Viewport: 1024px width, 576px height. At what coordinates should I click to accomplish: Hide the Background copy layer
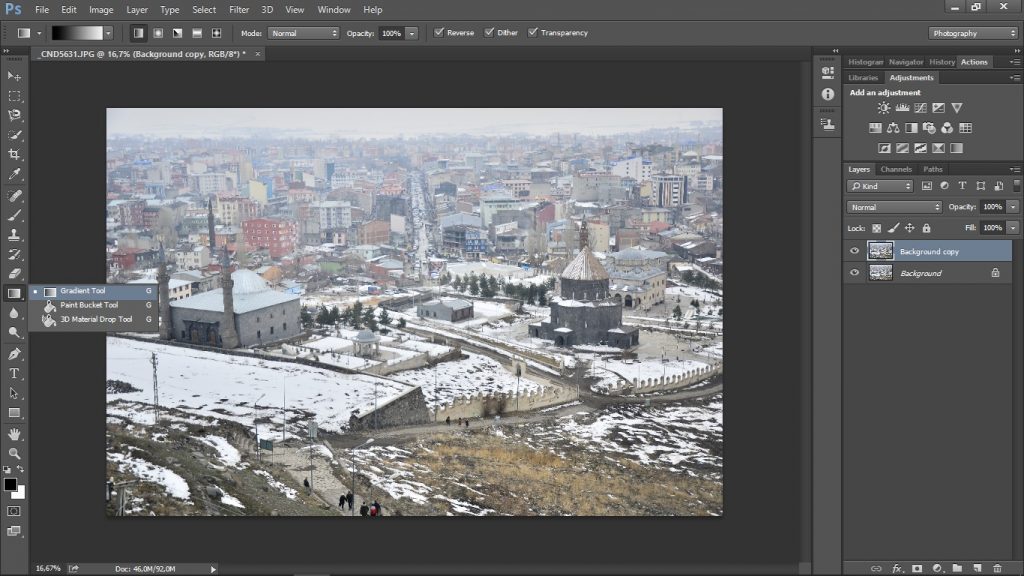pos(854,251)
